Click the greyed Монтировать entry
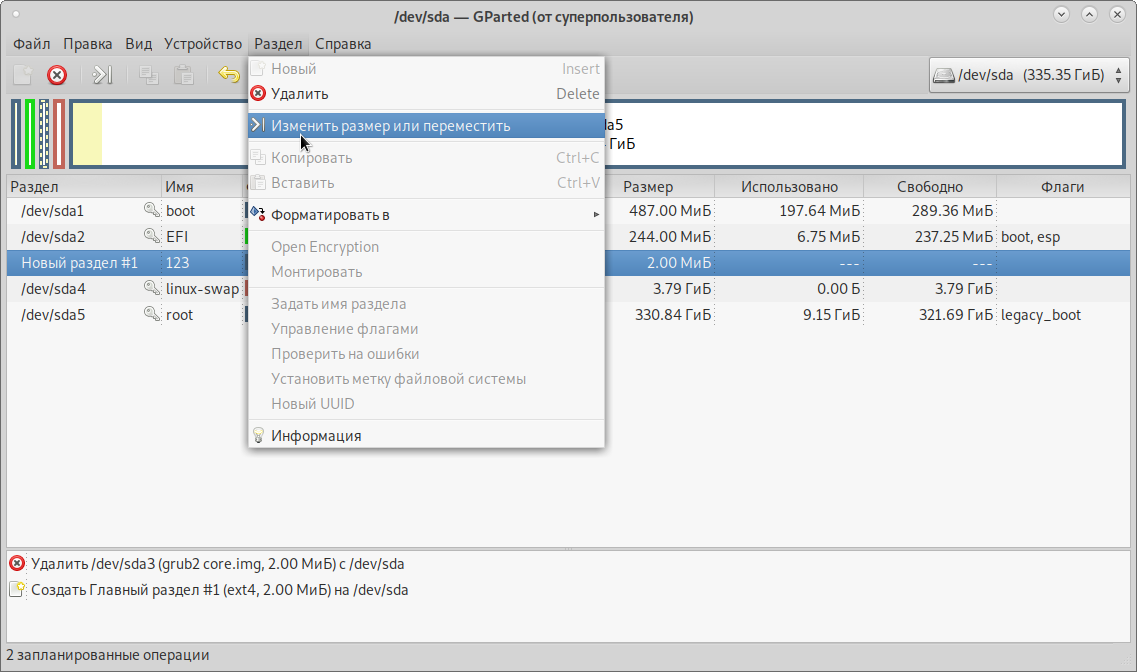1137x672 pixels. pyautogui.click(x=426, y=272)
